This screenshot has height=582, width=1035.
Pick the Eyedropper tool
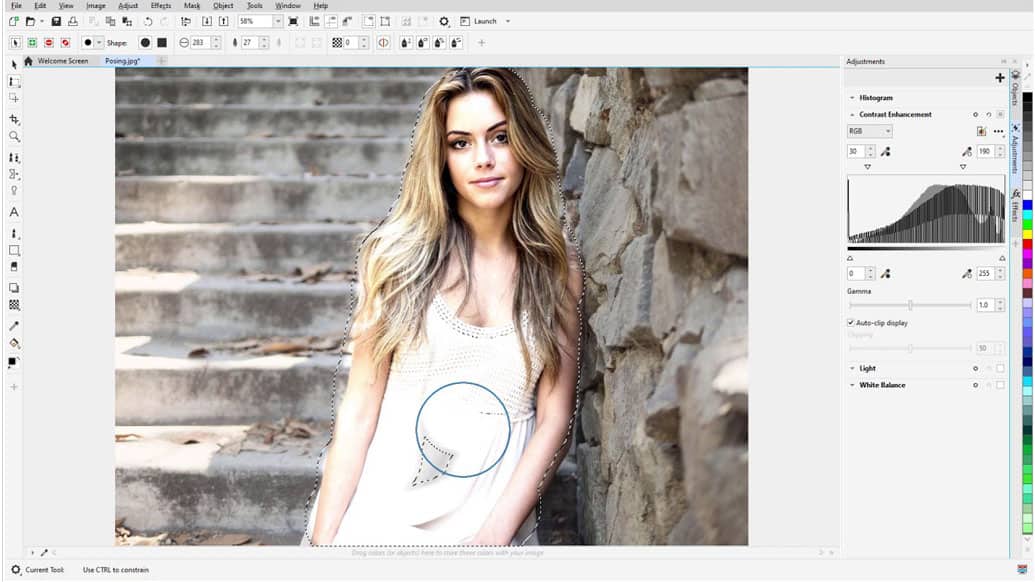14,326
